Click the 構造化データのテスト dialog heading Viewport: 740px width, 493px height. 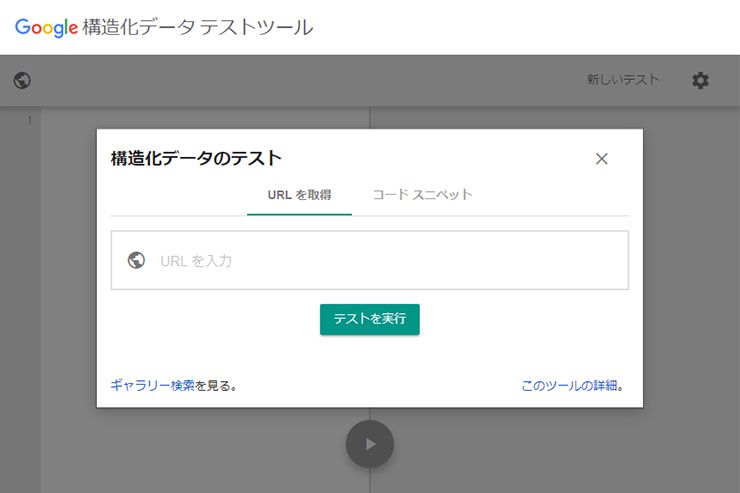coord(196,158)
